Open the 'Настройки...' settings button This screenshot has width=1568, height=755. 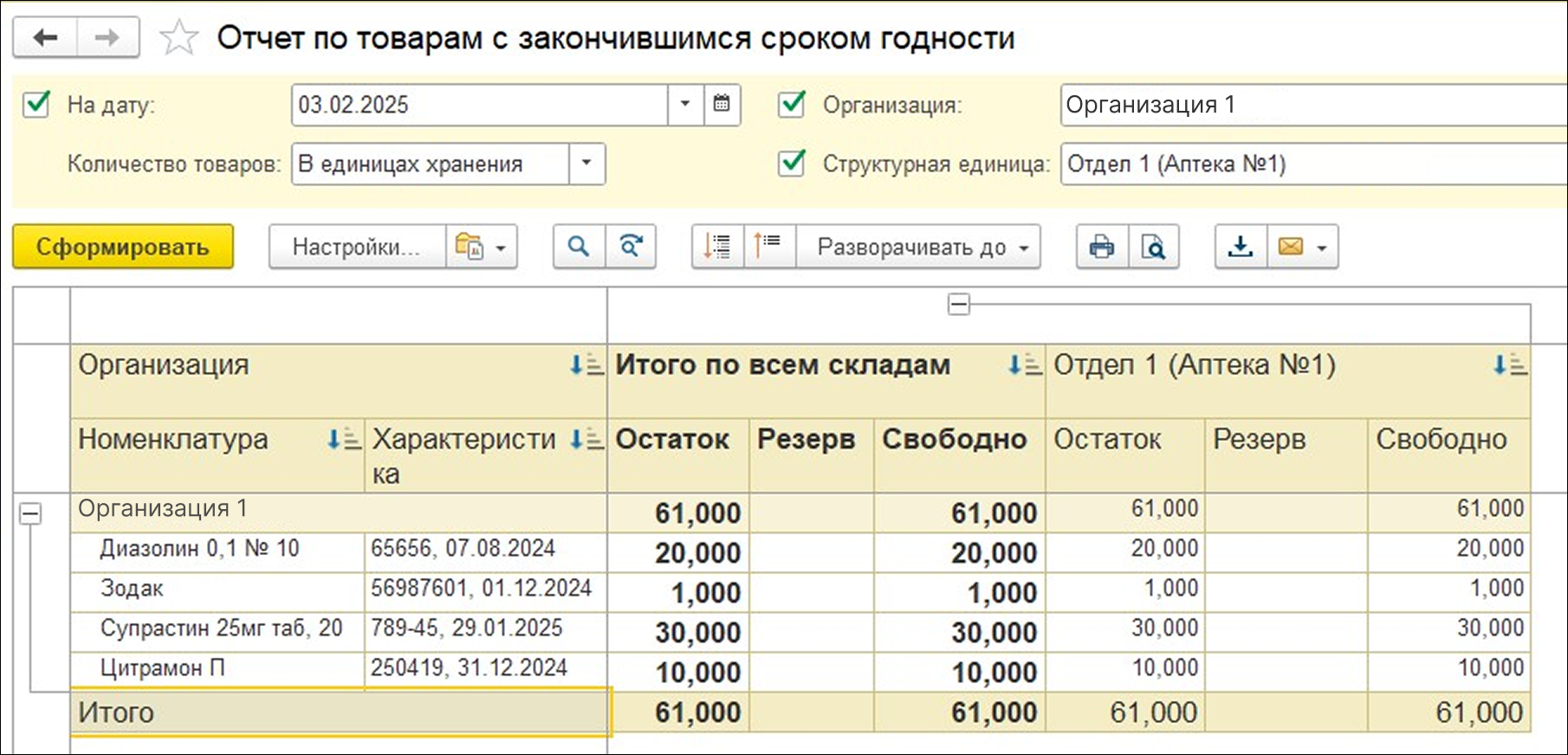tap(356, 247)
